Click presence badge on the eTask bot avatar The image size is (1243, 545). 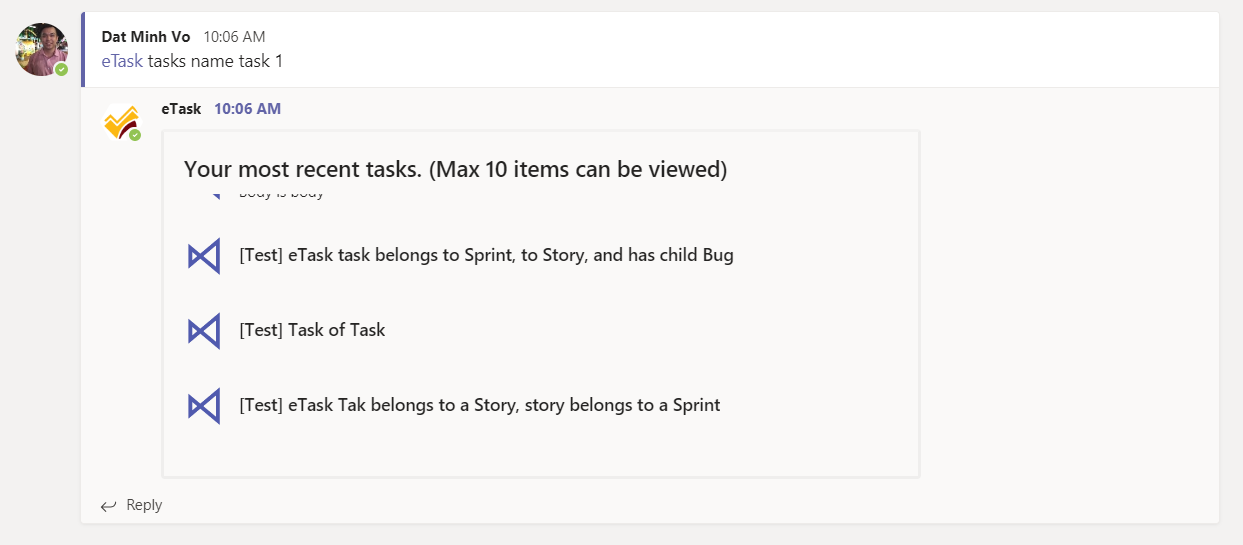[x=135, y=135]
